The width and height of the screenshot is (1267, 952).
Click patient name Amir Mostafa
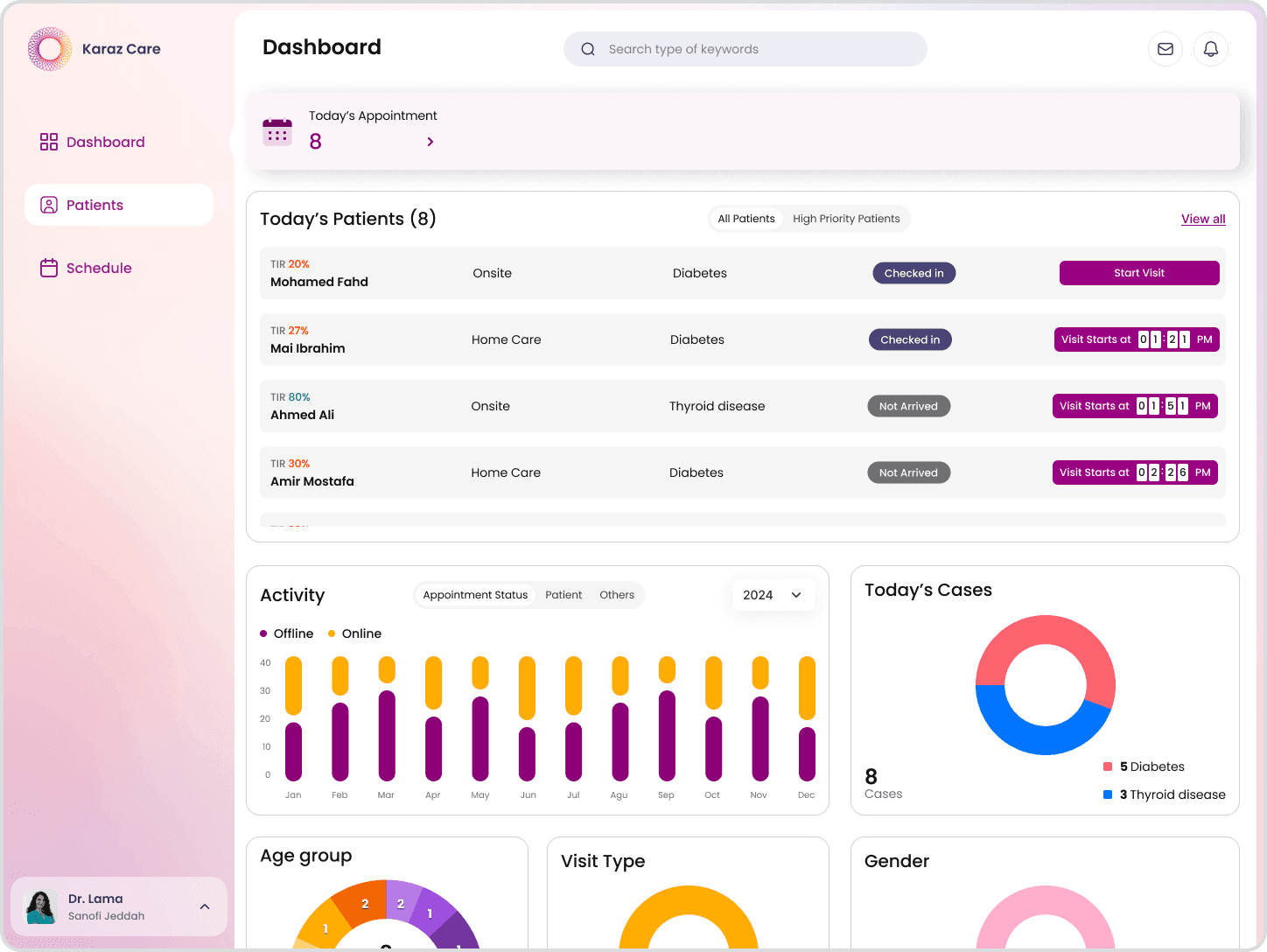click(x=312, y=481)
